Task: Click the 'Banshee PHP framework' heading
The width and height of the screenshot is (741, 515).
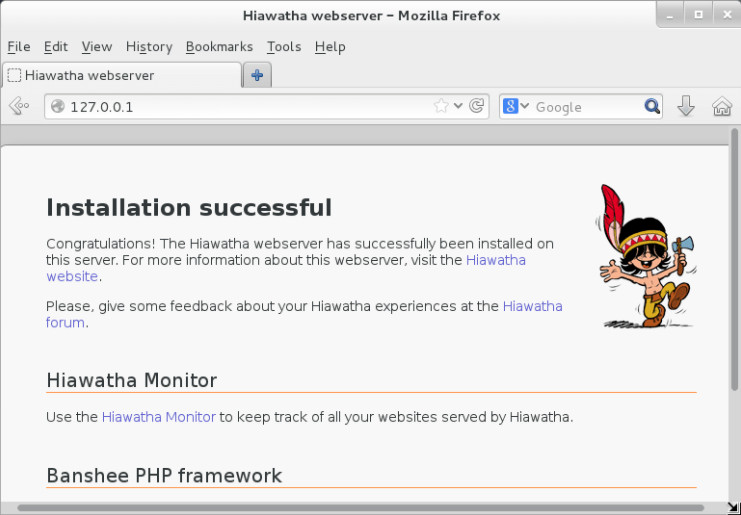Action: 164,475
